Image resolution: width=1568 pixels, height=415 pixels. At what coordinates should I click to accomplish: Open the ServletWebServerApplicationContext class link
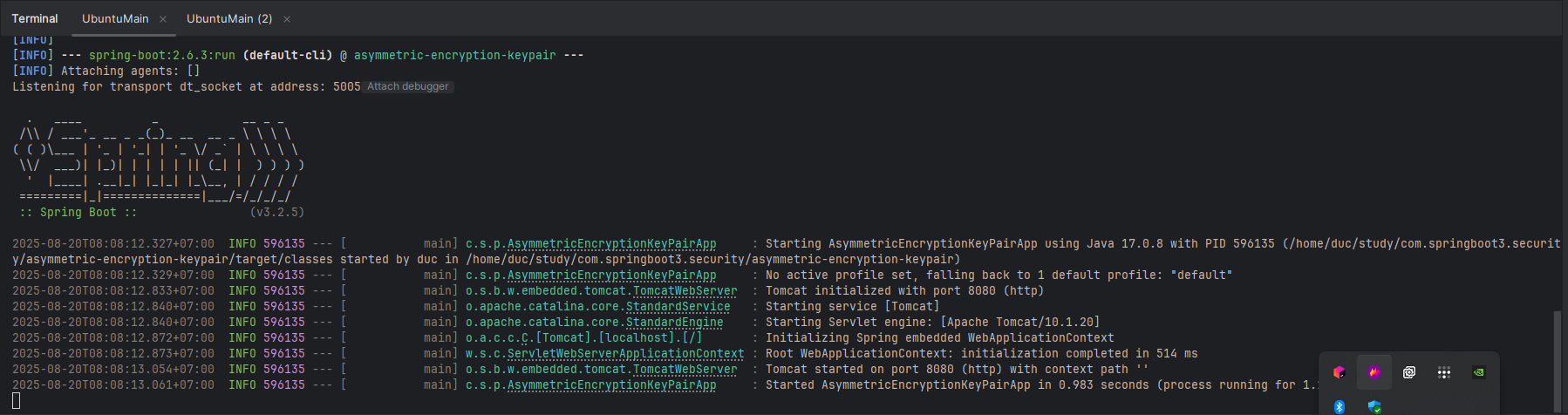point(625,353)
